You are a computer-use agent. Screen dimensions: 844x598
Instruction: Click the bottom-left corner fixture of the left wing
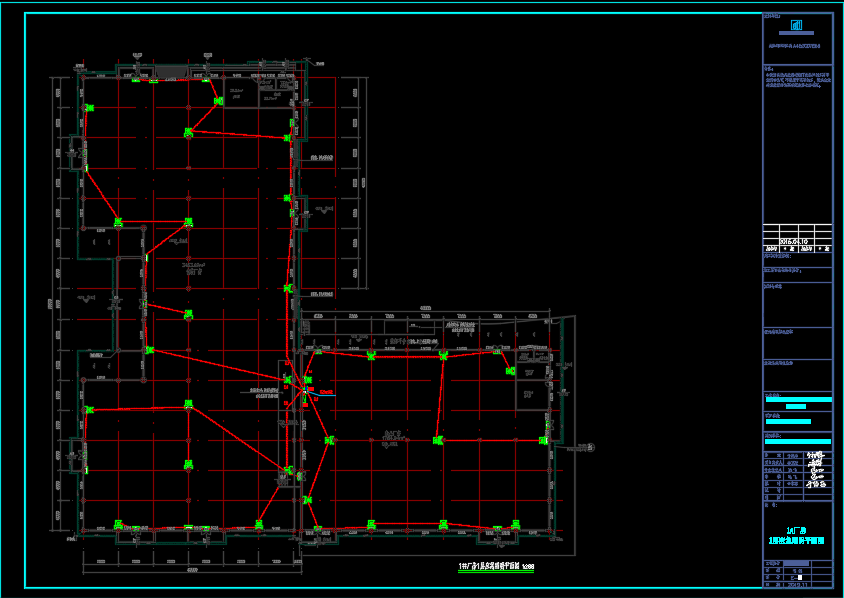point(119,524)
